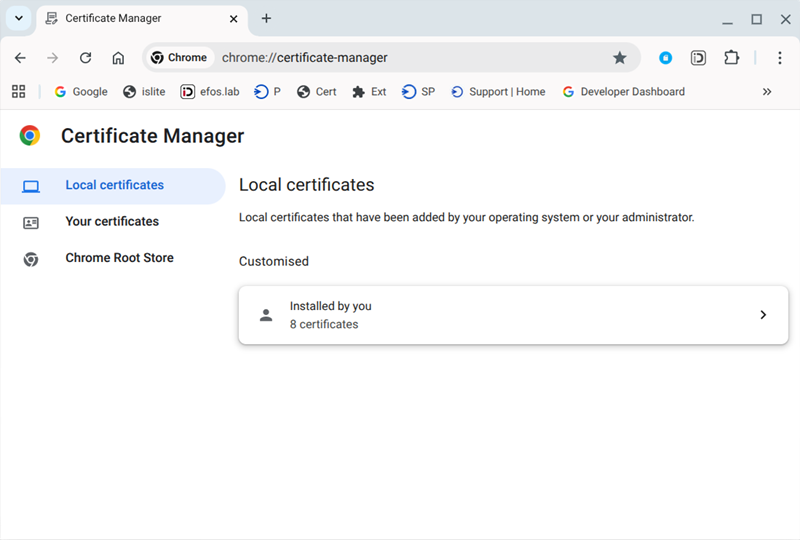This screenshot has width=800, height=540.
Task: Open the Developer Dashboard bookmark
Action: [x=623, y=91]
